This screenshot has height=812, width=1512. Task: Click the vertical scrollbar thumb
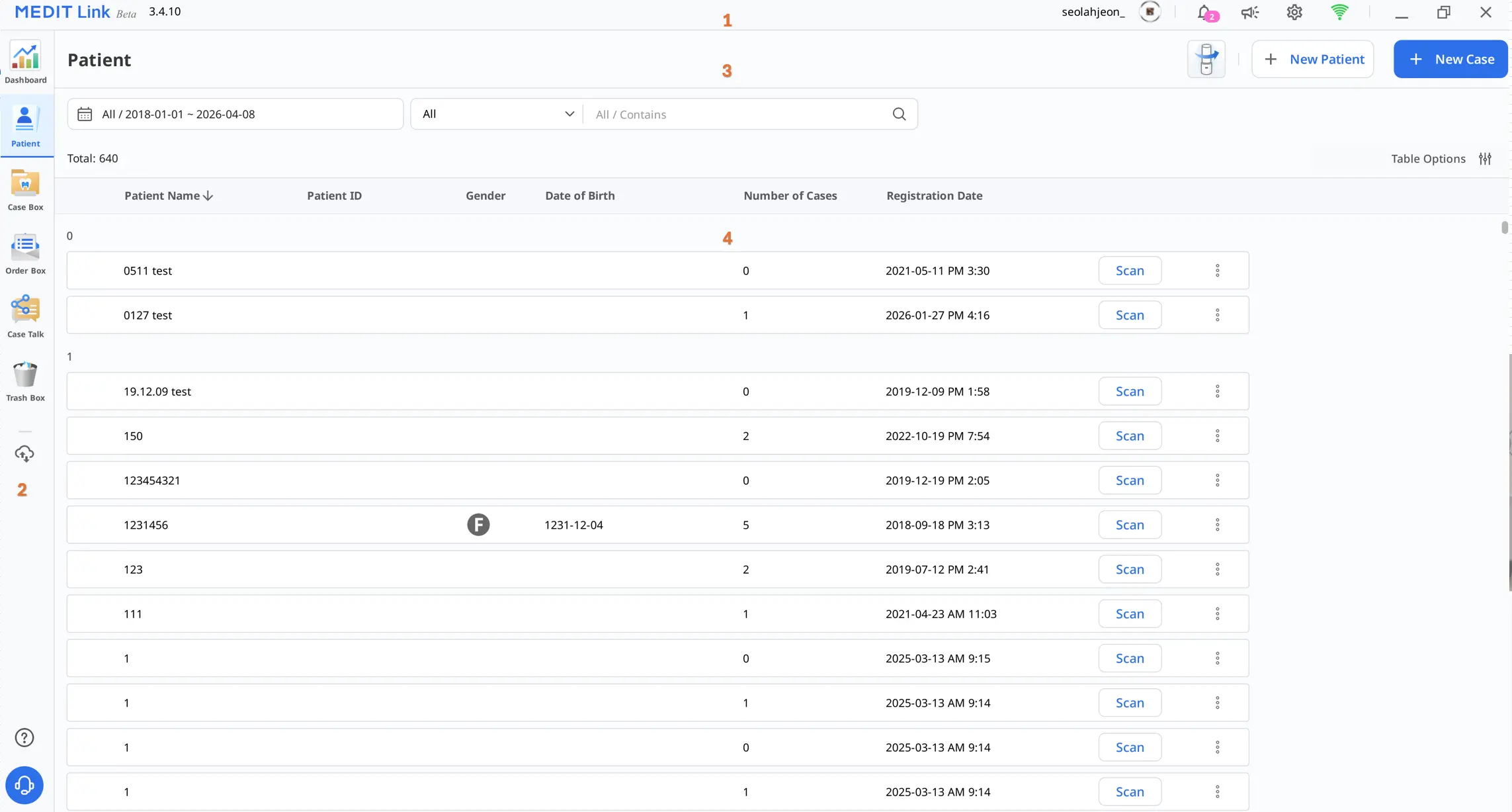point(1505,228)
